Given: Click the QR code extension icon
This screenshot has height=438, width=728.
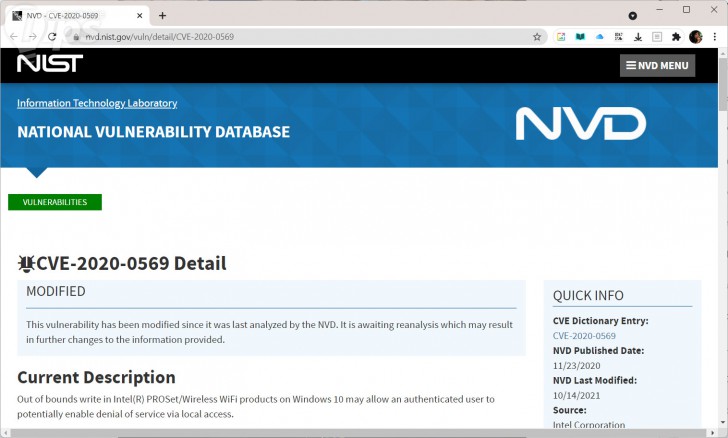Looking at the screenshot, I should [618, 37].
